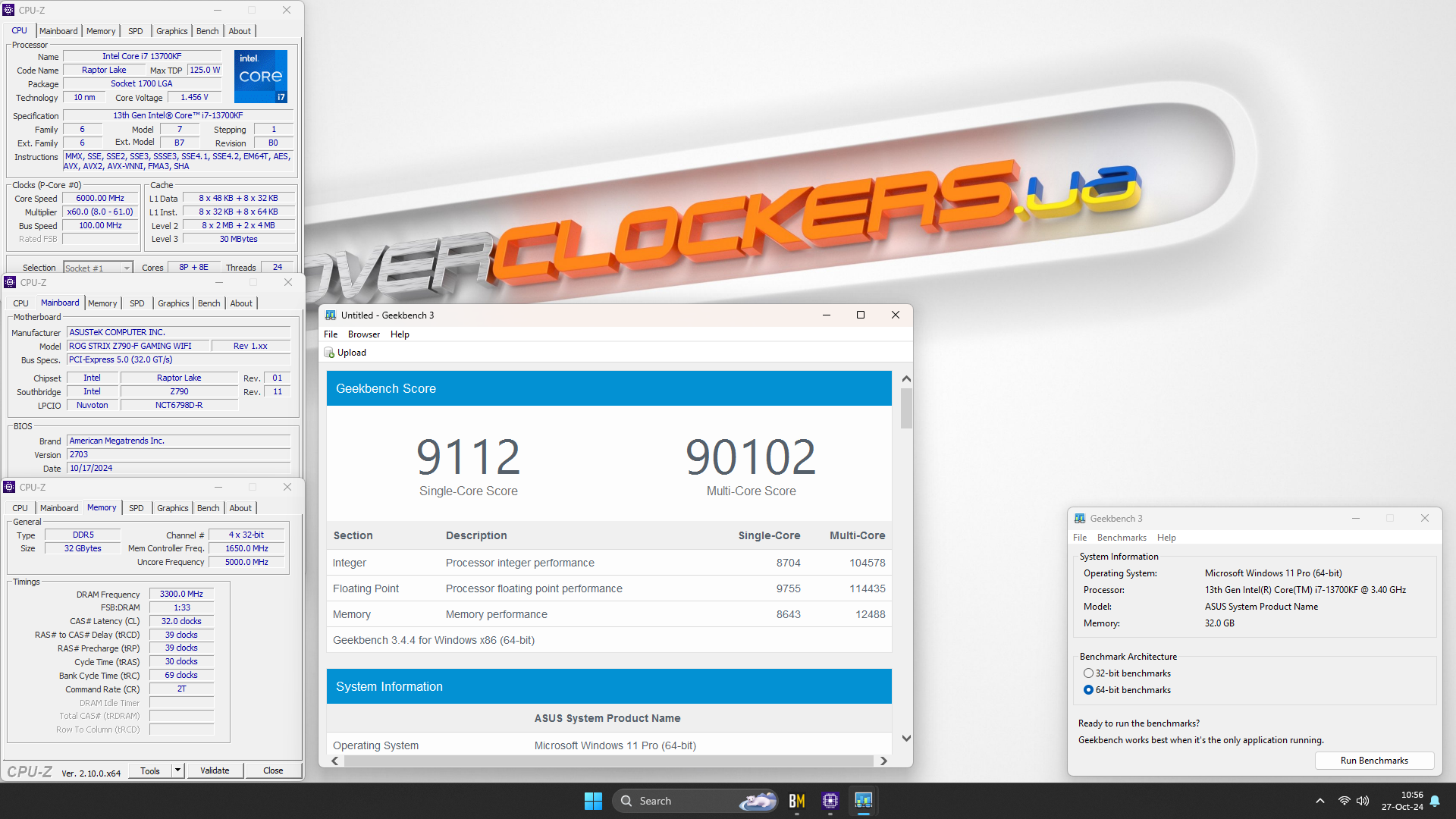Switch to Memory tab in top CPU-Z window

[101, 31]
